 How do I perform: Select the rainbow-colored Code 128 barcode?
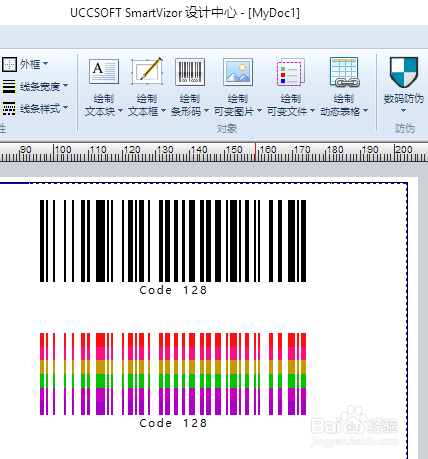click(173, 374)
